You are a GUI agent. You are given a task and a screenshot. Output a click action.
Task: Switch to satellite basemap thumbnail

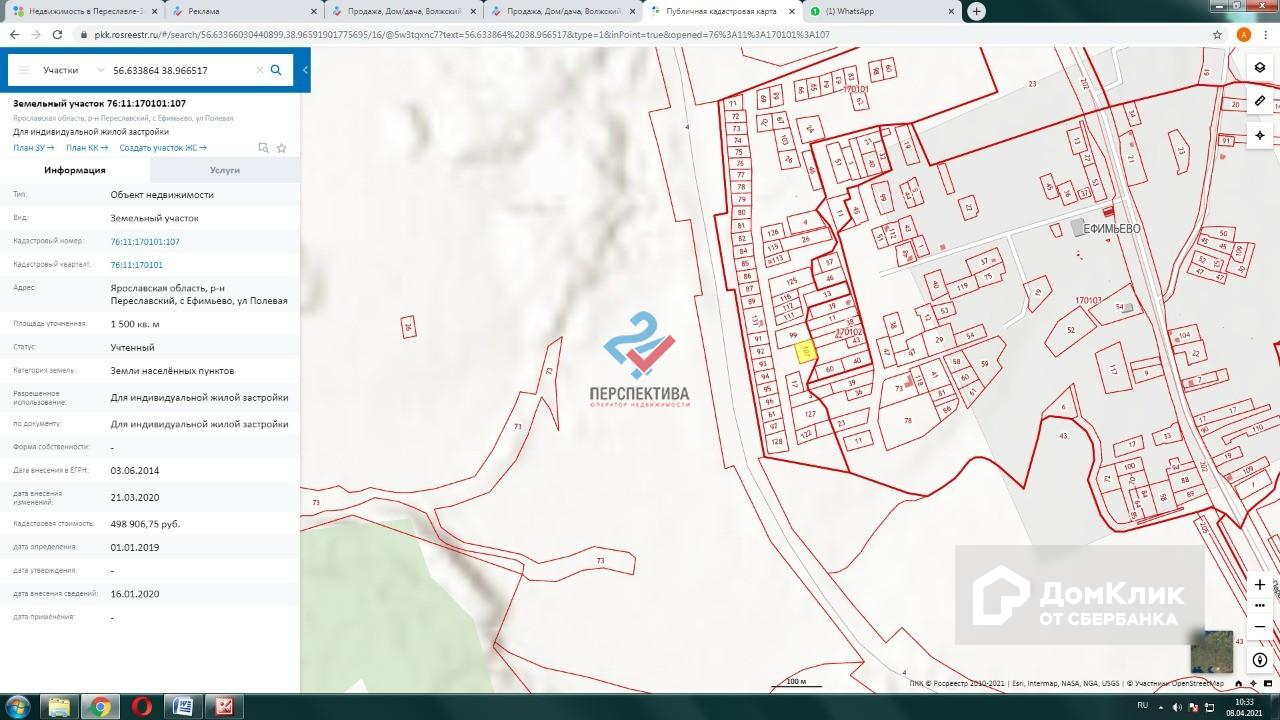click(1211, 652)
